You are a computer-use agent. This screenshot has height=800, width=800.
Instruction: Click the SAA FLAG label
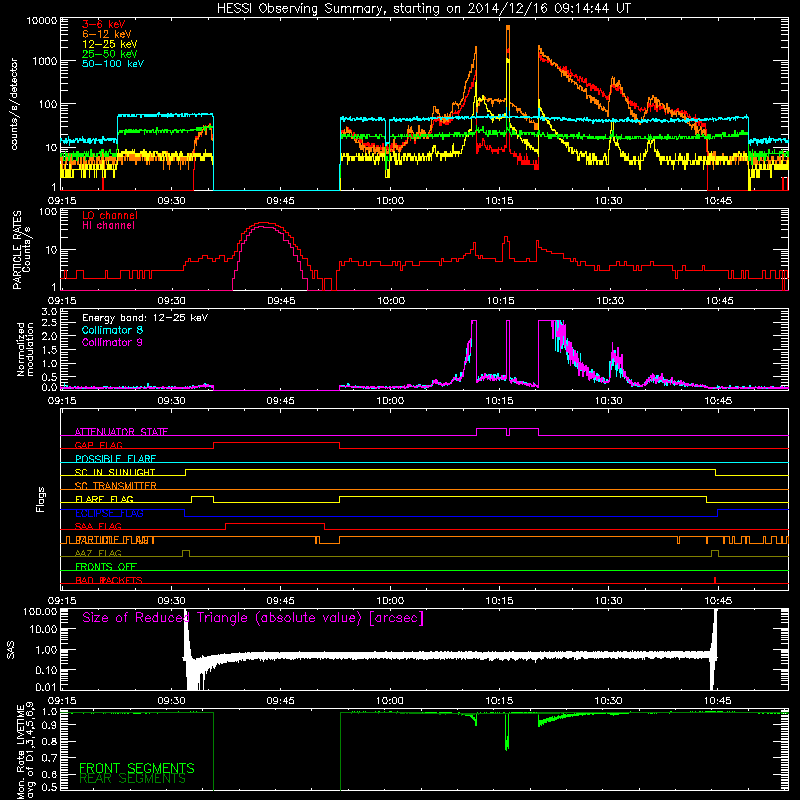98,526
